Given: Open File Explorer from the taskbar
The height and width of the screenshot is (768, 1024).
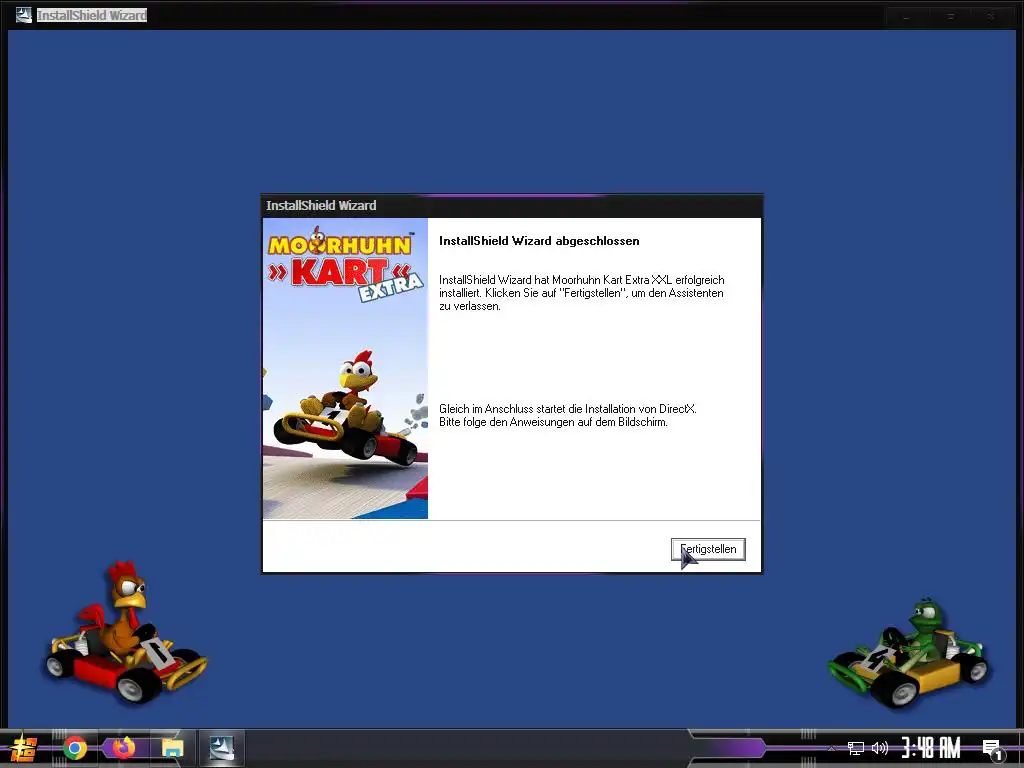Looking at the screenshot, I should point(172,748).
